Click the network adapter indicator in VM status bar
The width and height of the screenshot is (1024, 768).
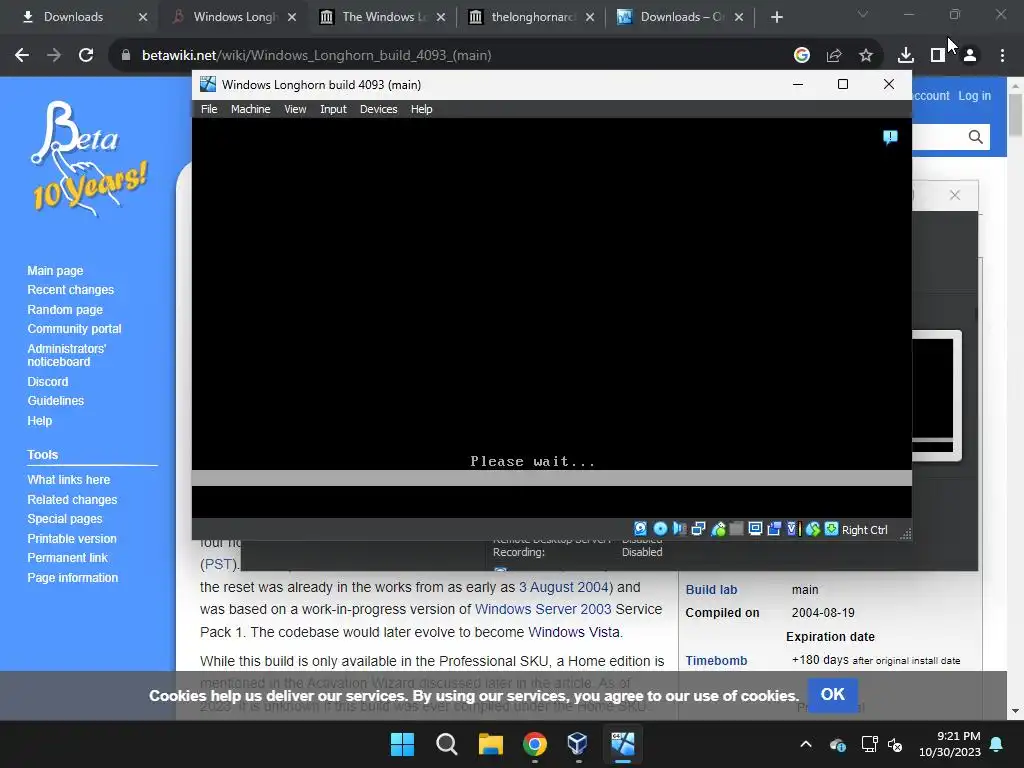click(698, 529)
